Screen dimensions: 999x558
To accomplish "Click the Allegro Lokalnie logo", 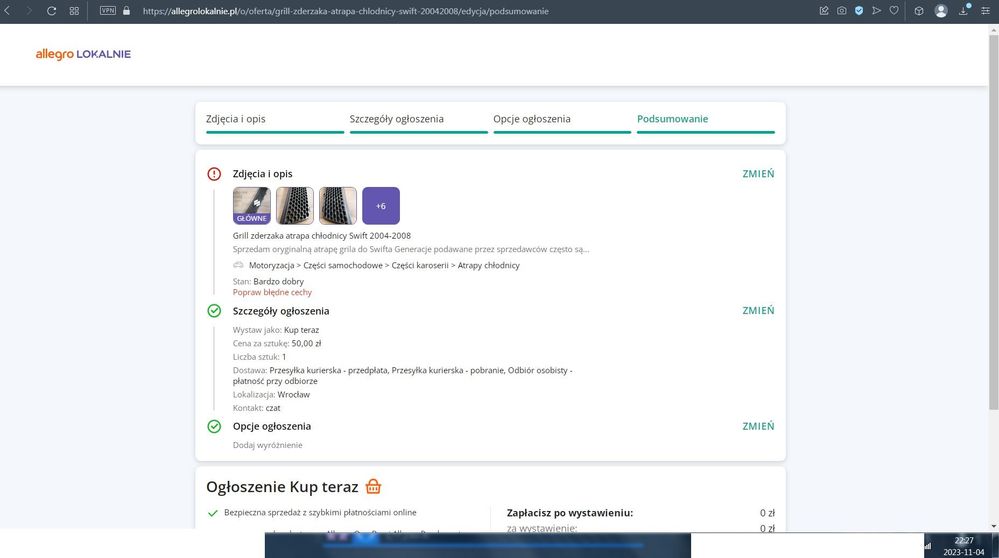I will [83, 54].
